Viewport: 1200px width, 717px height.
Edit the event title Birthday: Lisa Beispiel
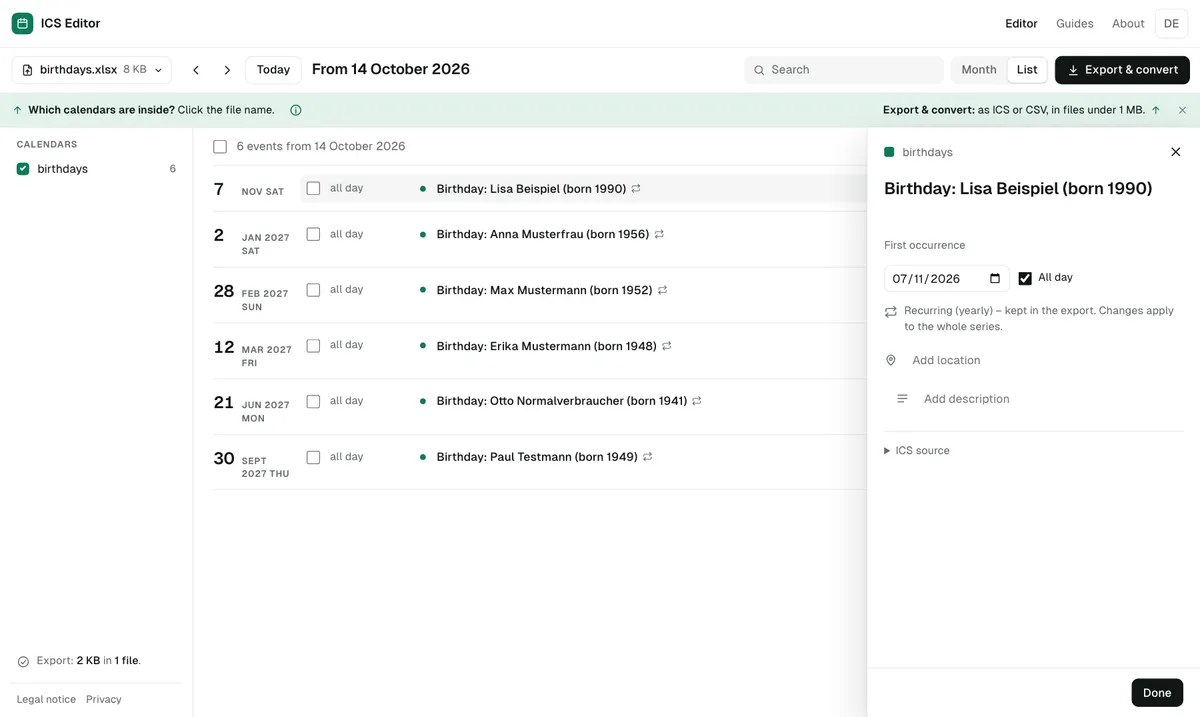(1018, 188)
